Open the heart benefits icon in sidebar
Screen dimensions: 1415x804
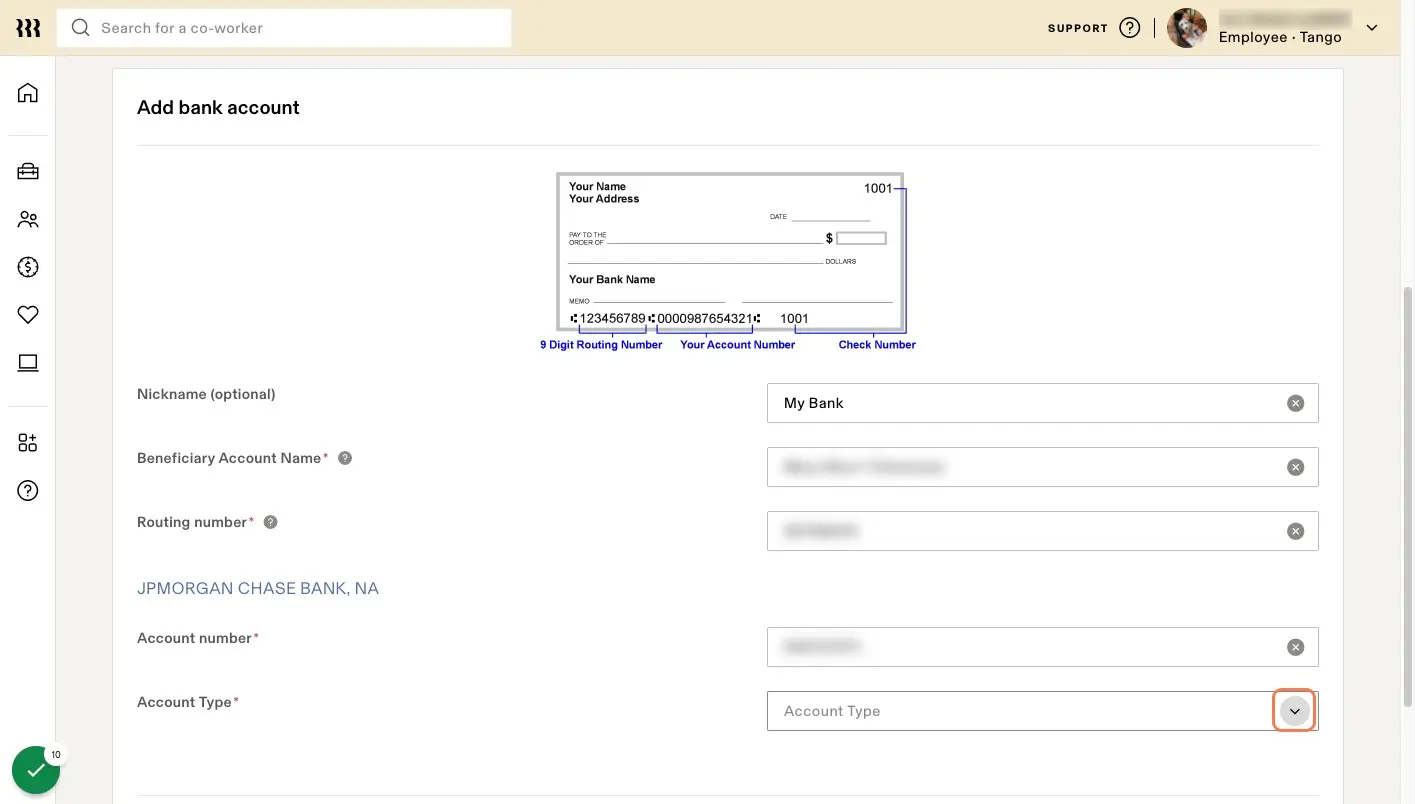coord(28,315)
